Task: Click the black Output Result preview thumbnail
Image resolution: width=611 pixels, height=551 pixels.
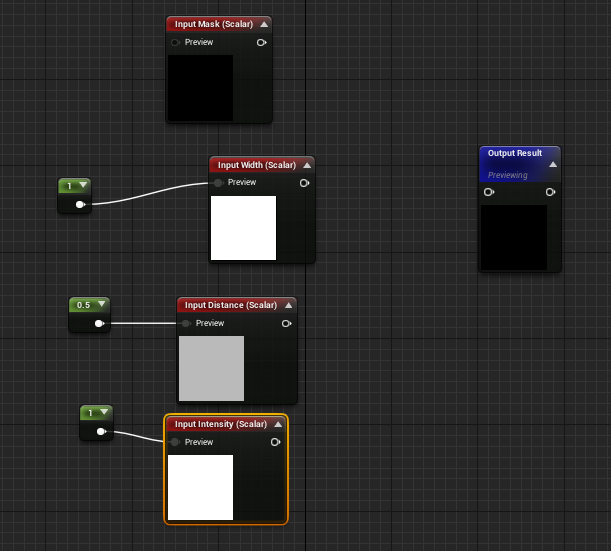Action: coord(514,237)
